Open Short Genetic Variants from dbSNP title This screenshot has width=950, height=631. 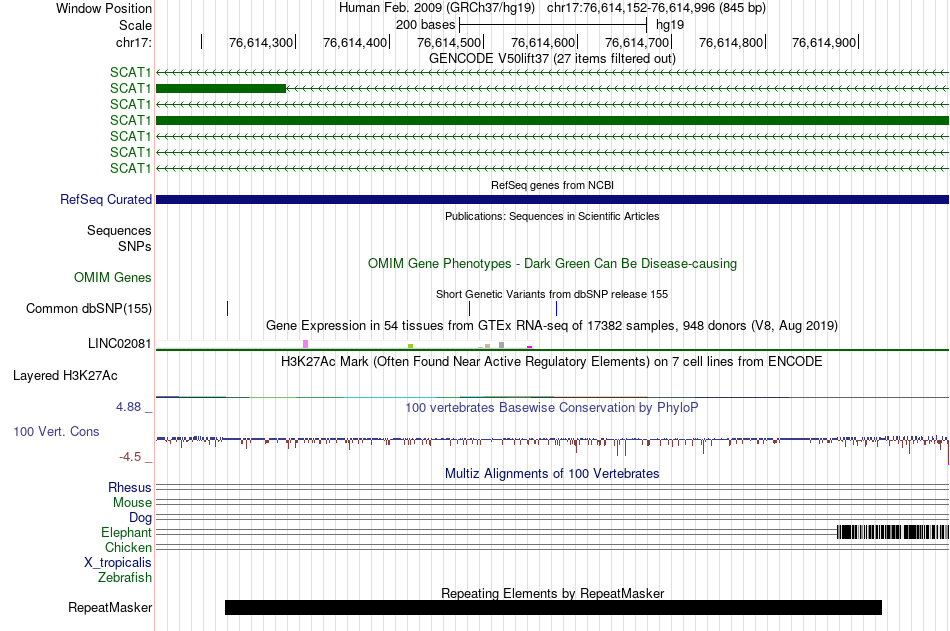click(x=552, y=294)
